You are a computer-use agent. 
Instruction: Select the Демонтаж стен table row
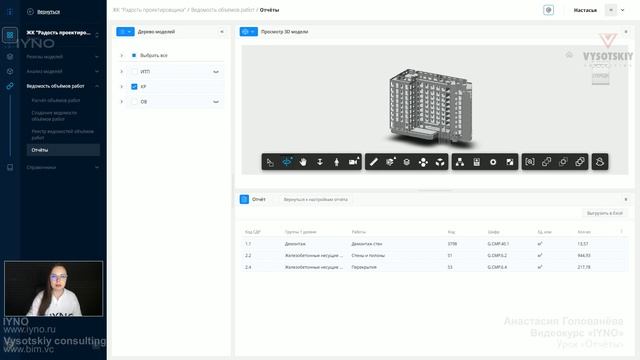coord(434,244)
